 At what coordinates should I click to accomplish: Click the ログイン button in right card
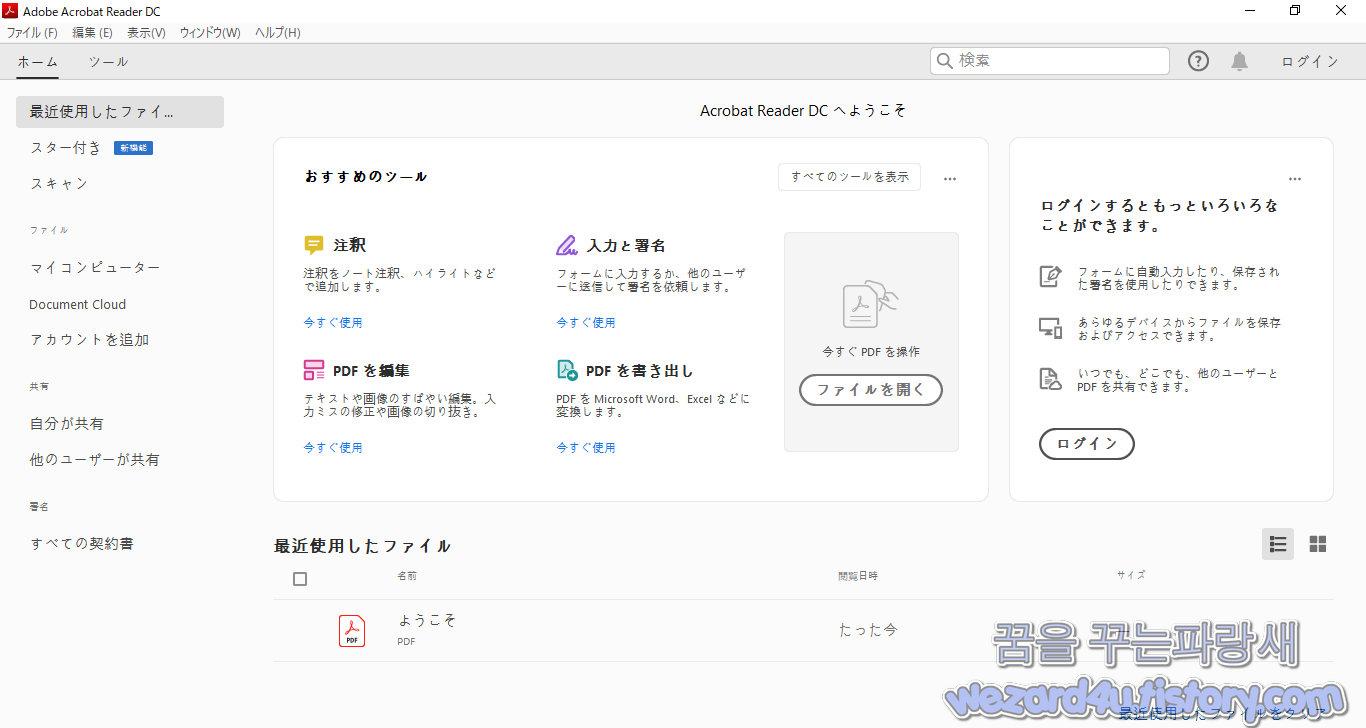click(x=1087, y=444)
